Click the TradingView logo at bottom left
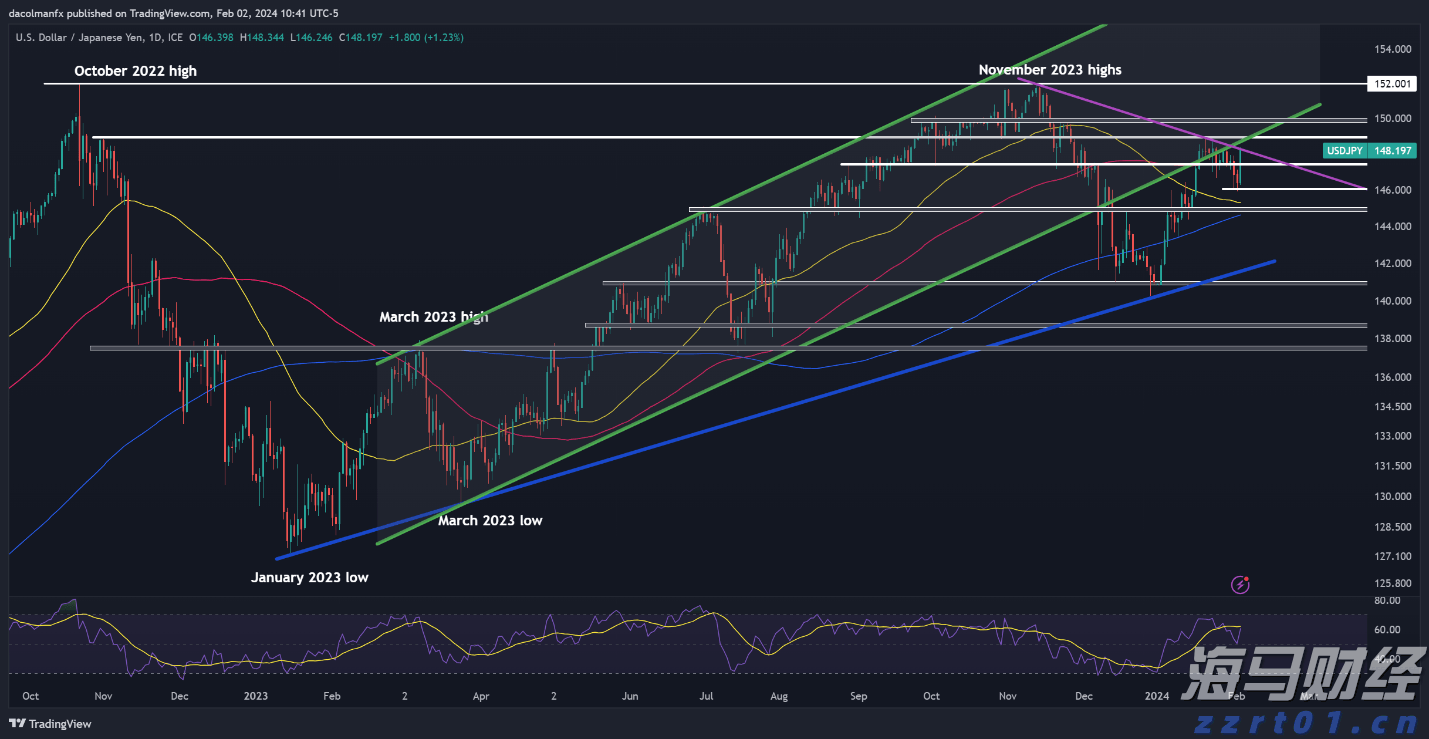1429x739 pixels. [50, 724]
